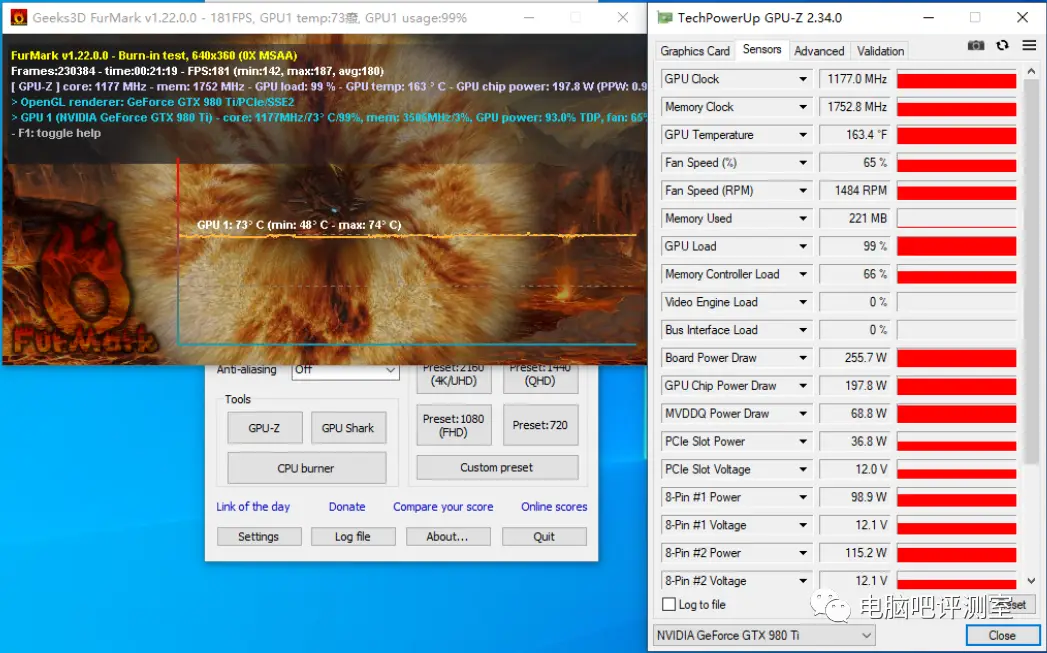This screenshot has height=653, width=1047.
Task: Open the Memory Clock sensor dropdown
Action: point(803,107)
